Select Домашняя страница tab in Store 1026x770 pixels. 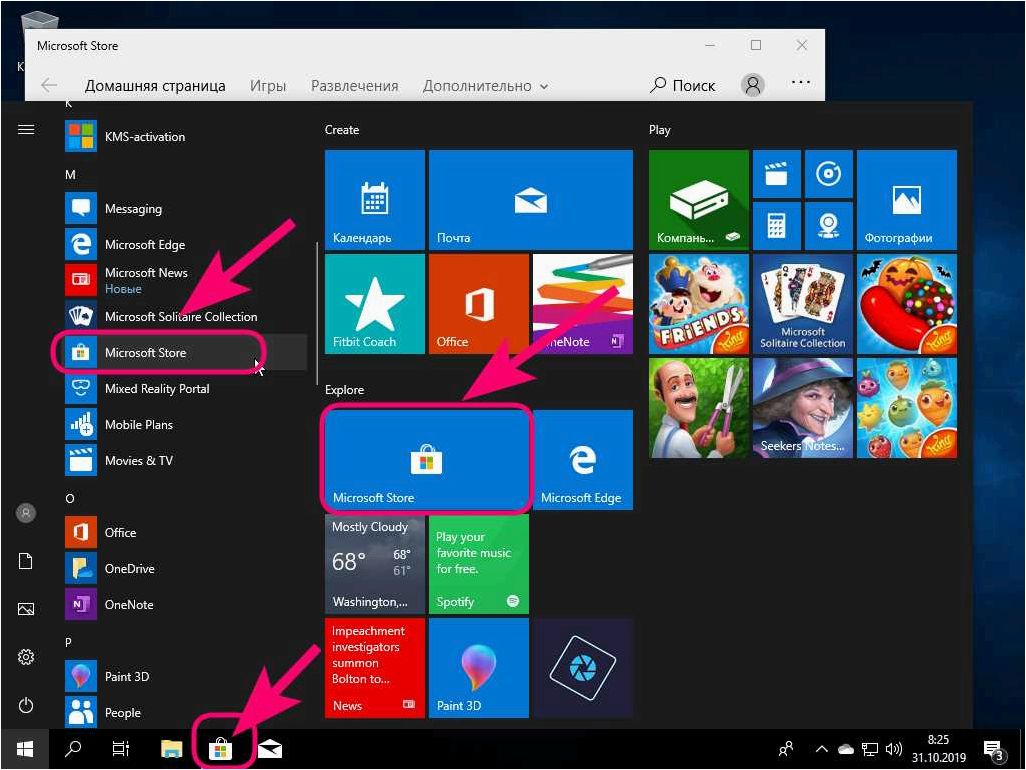pos(155,86)
